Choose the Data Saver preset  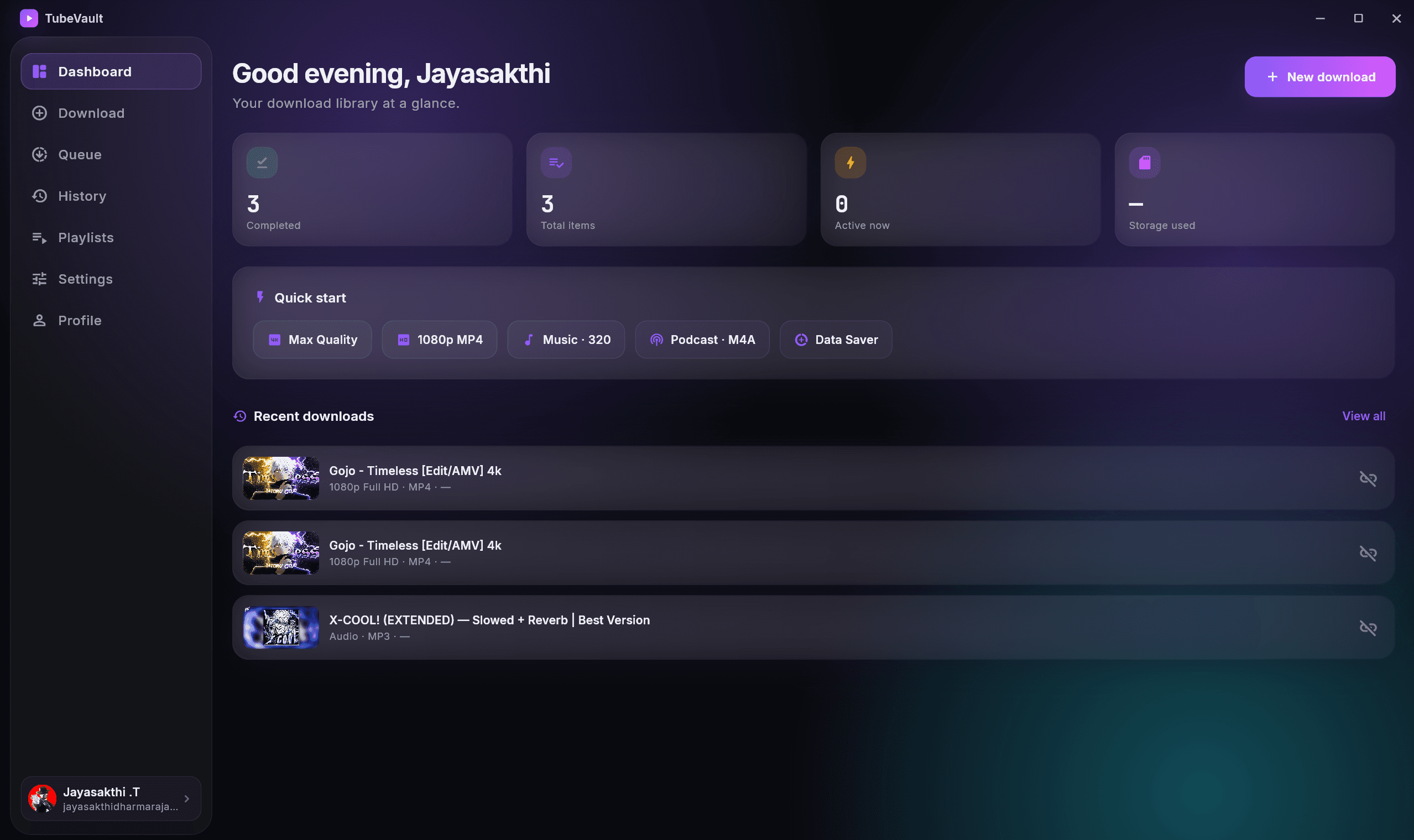(x=836, y=340)
